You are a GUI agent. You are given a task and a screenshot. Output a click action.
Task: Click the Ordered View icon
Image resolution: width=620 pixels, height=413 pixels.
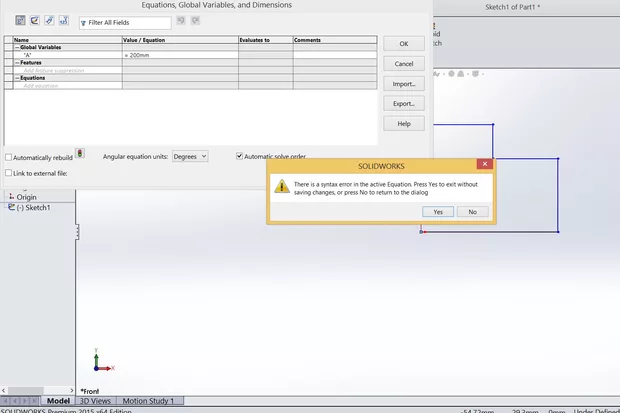click(x=64, y=20)
